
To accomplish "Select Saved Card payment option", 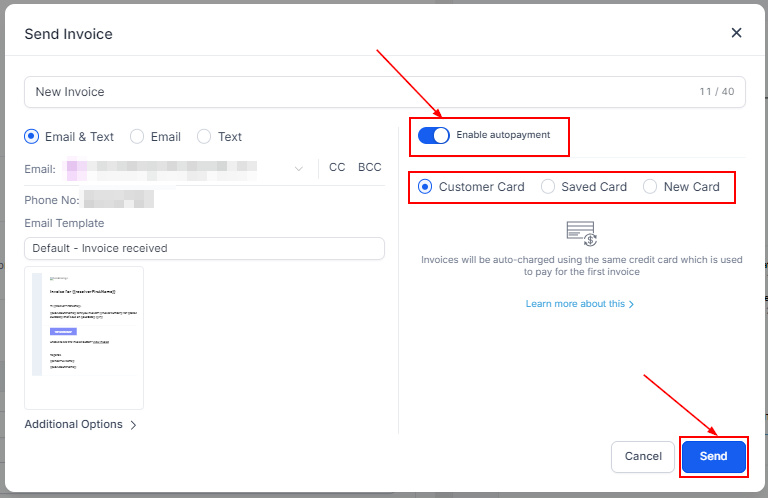I will coord(548,187).
